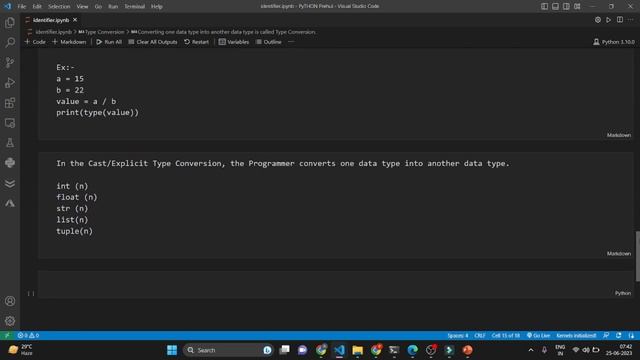The height and width of the screenshot is (360, 640).
Task: Select the identifier.ipynb editor tab
Action: [51, 20]
